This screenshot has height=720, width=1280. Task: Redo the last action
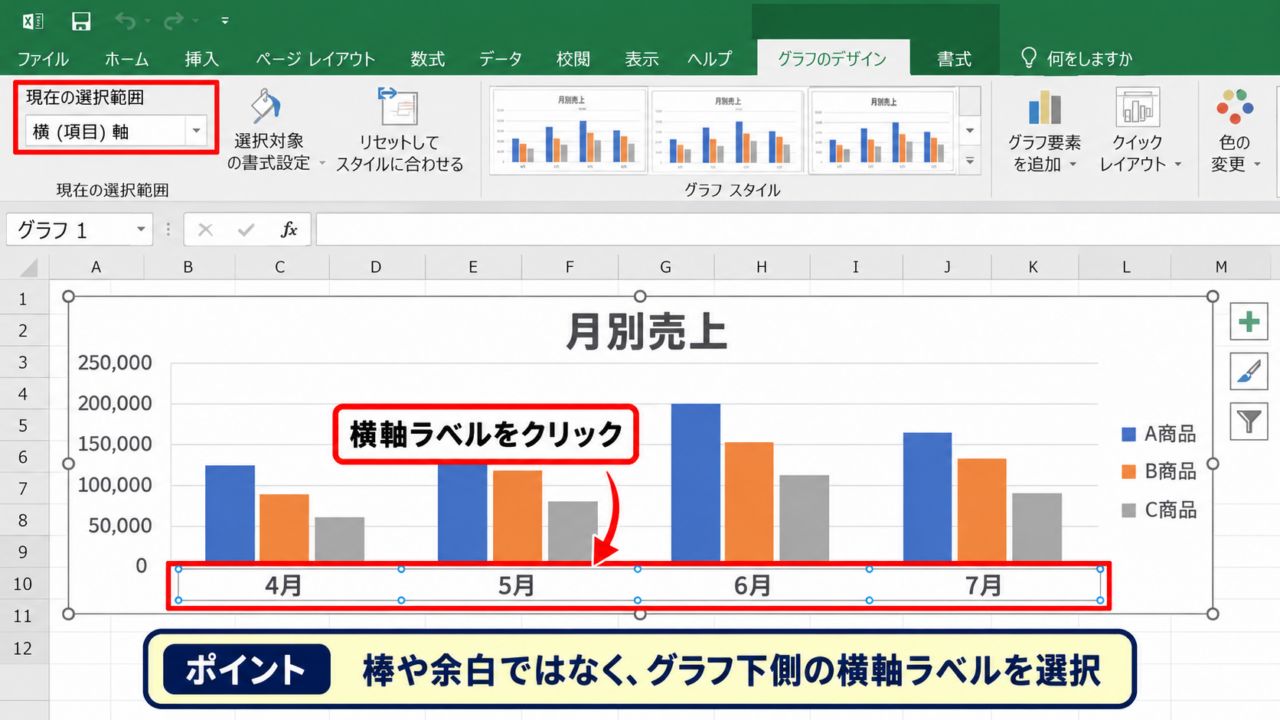point(176,20)
